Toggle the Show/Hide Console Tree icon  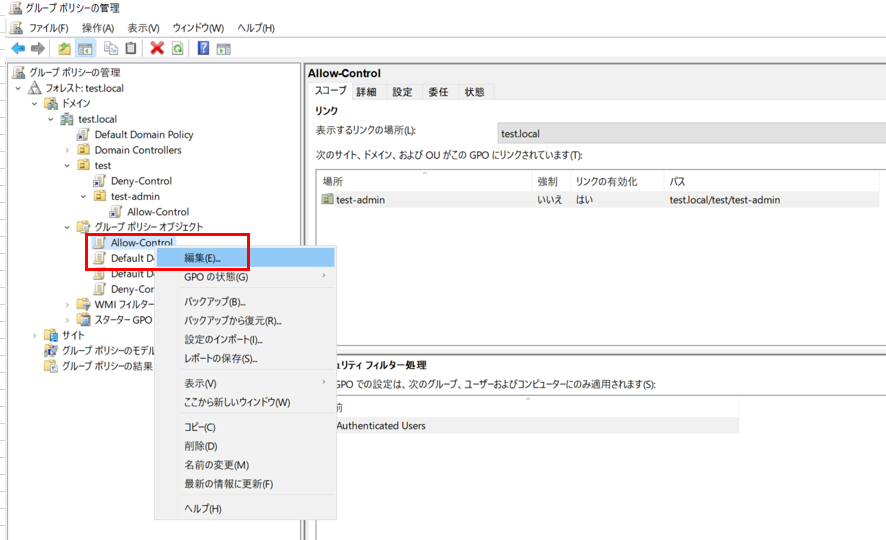click(85, 49)
